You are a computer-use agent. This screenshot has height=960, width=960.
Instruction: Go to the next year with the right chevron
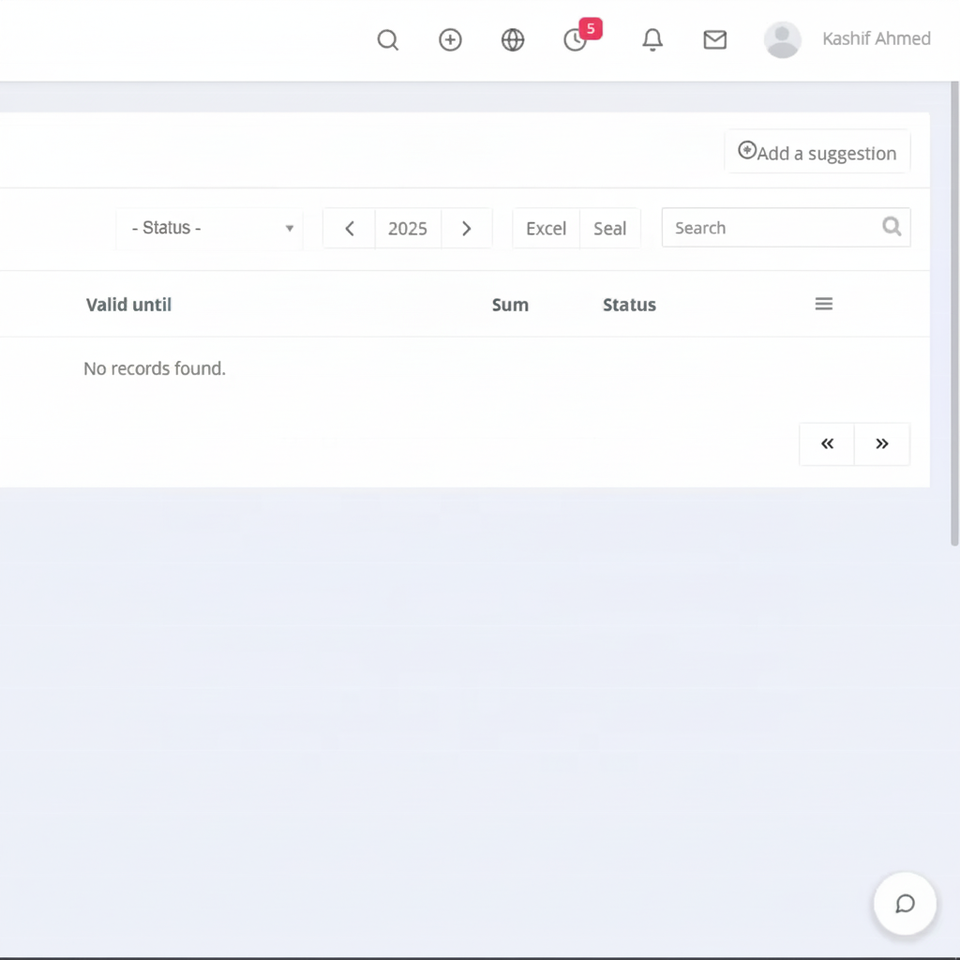(x=467, y=228)
